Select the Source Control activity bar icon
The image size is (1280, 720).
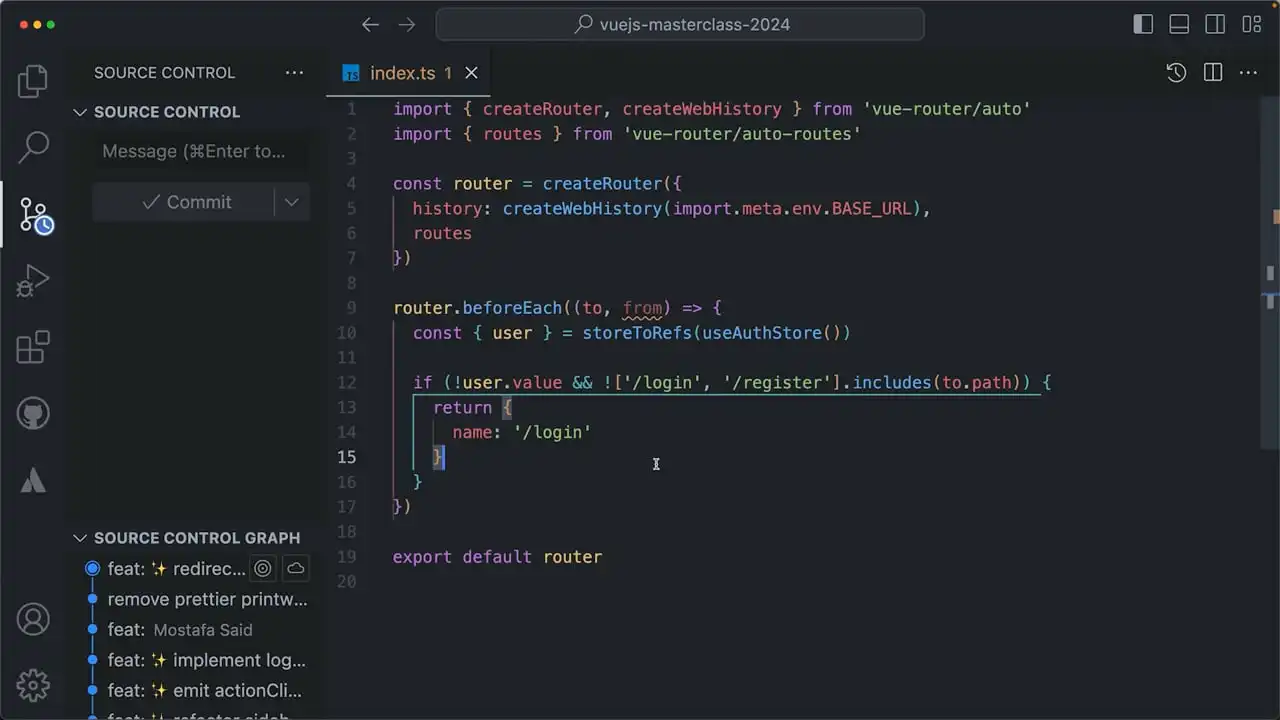pyautogui.click(x=35, y=215)
